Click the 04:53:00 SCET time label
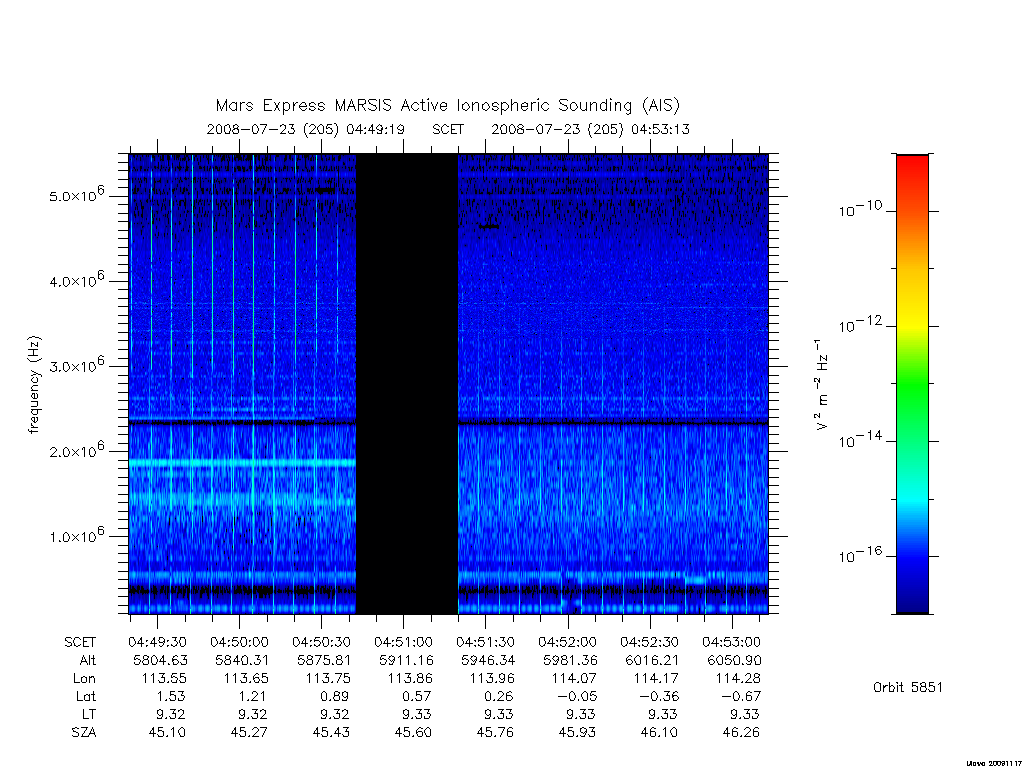1024x768 pixels. (x=731, y=642)
